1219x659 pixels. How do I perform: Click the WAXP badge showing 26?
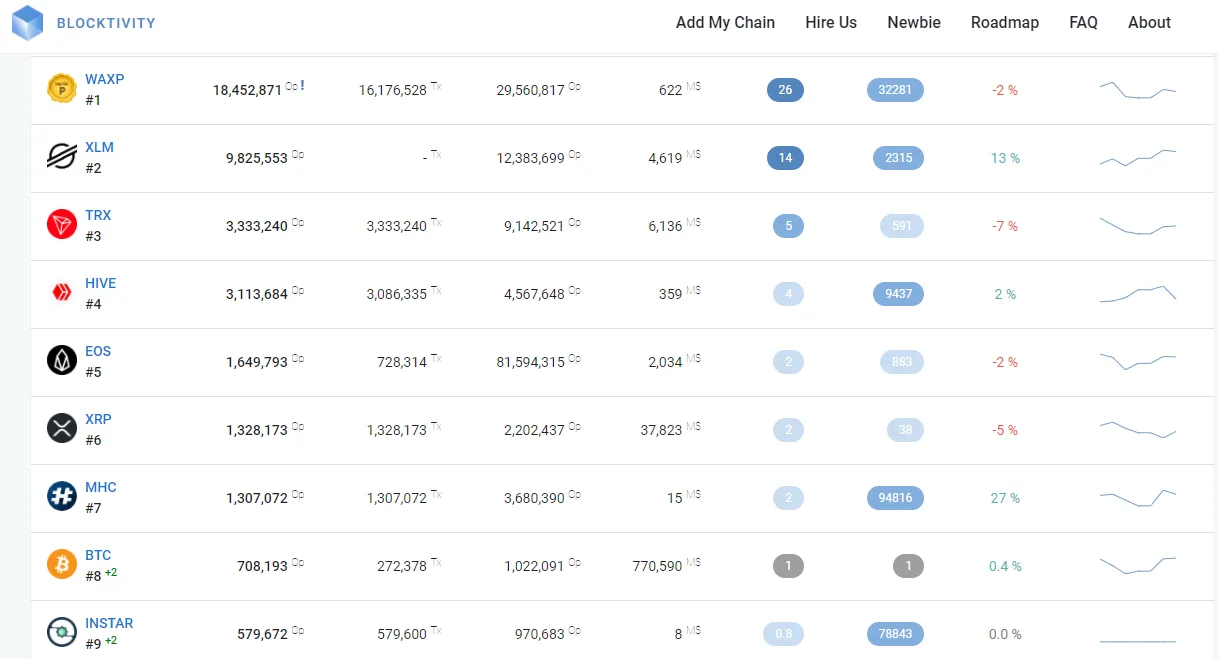(785, 90)
